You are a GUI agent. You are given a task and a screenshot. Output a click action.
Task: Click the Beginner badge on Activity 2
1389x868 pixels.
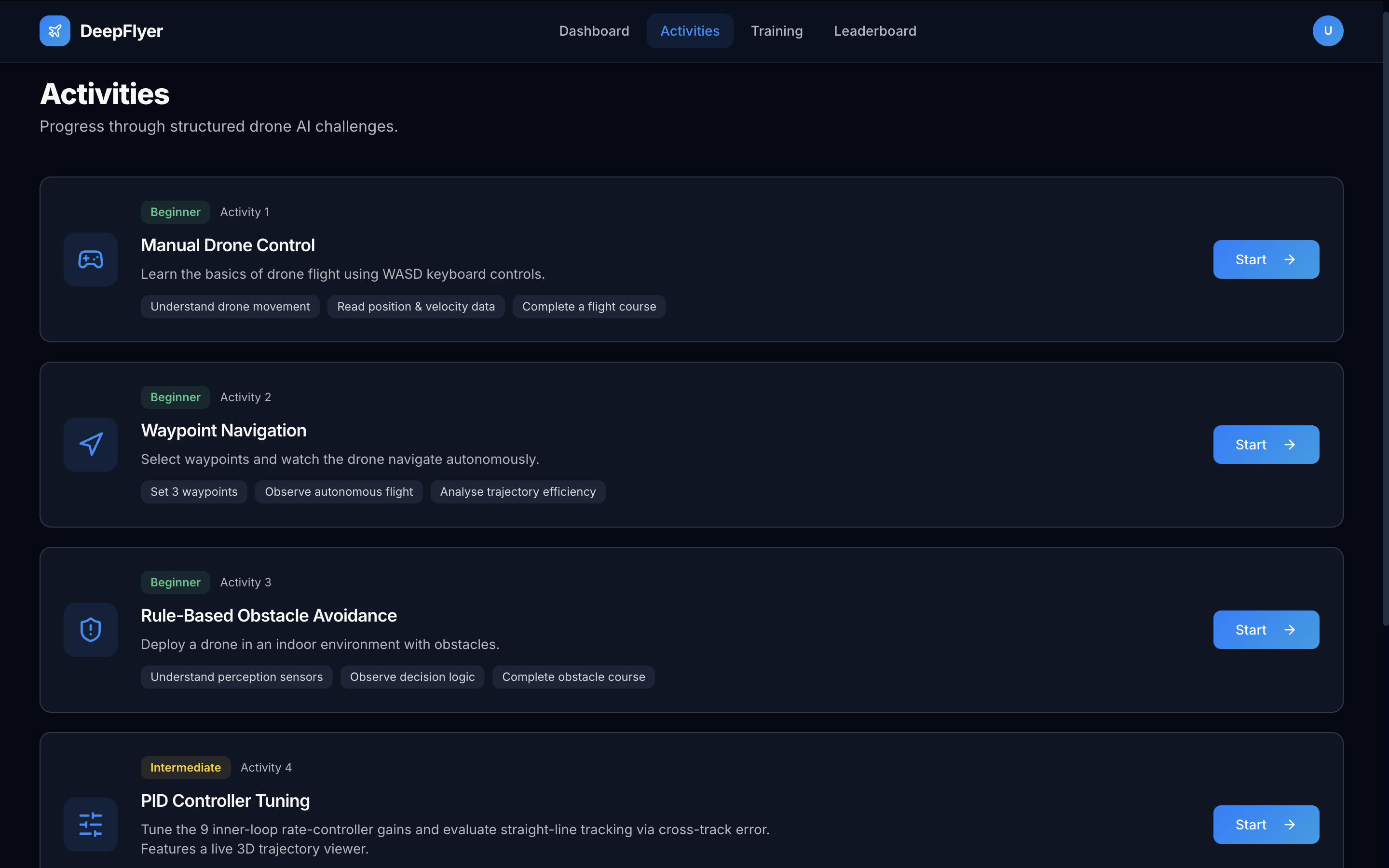tap(175, 397)
